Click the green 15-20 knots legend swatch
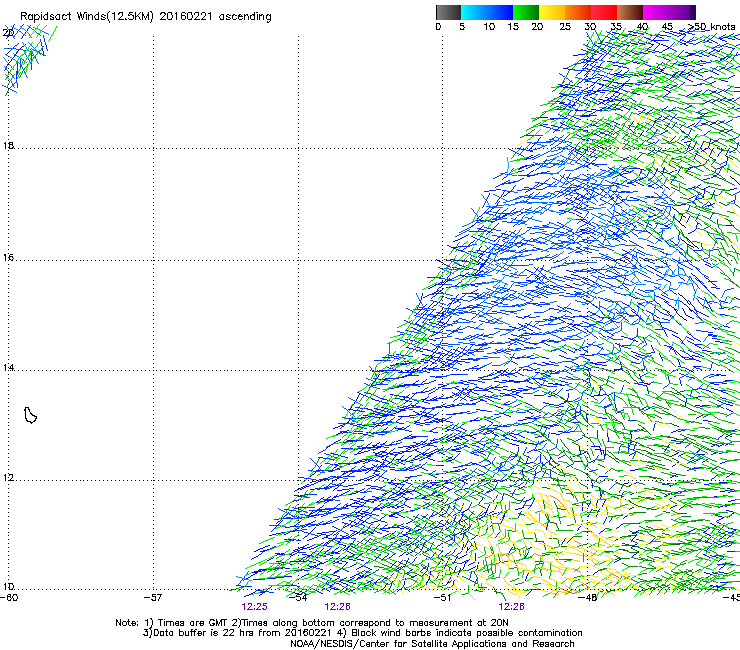 [525, 12]
